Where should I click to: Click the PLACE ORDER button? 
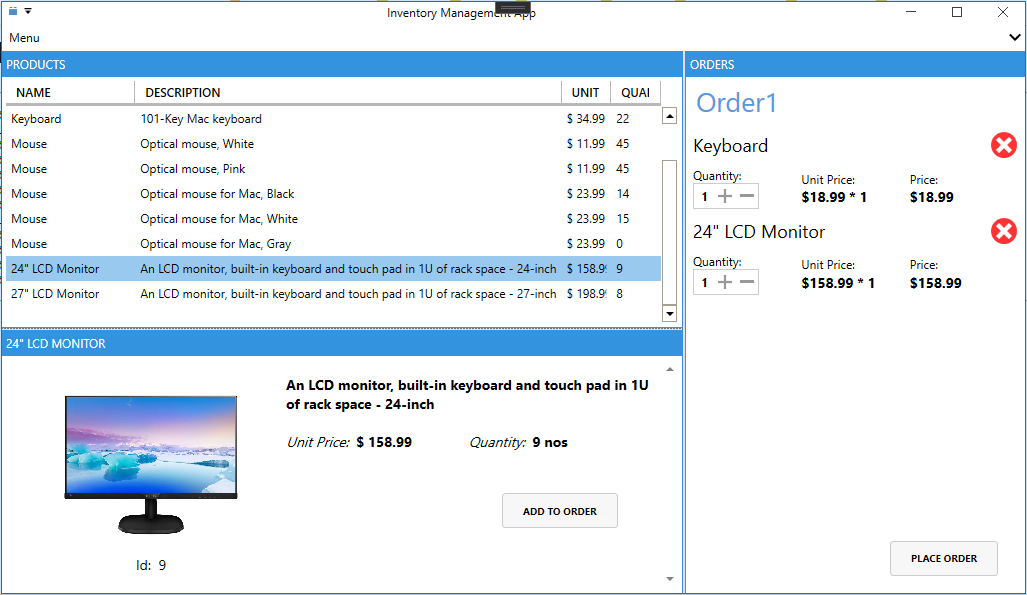coord(943,558)
